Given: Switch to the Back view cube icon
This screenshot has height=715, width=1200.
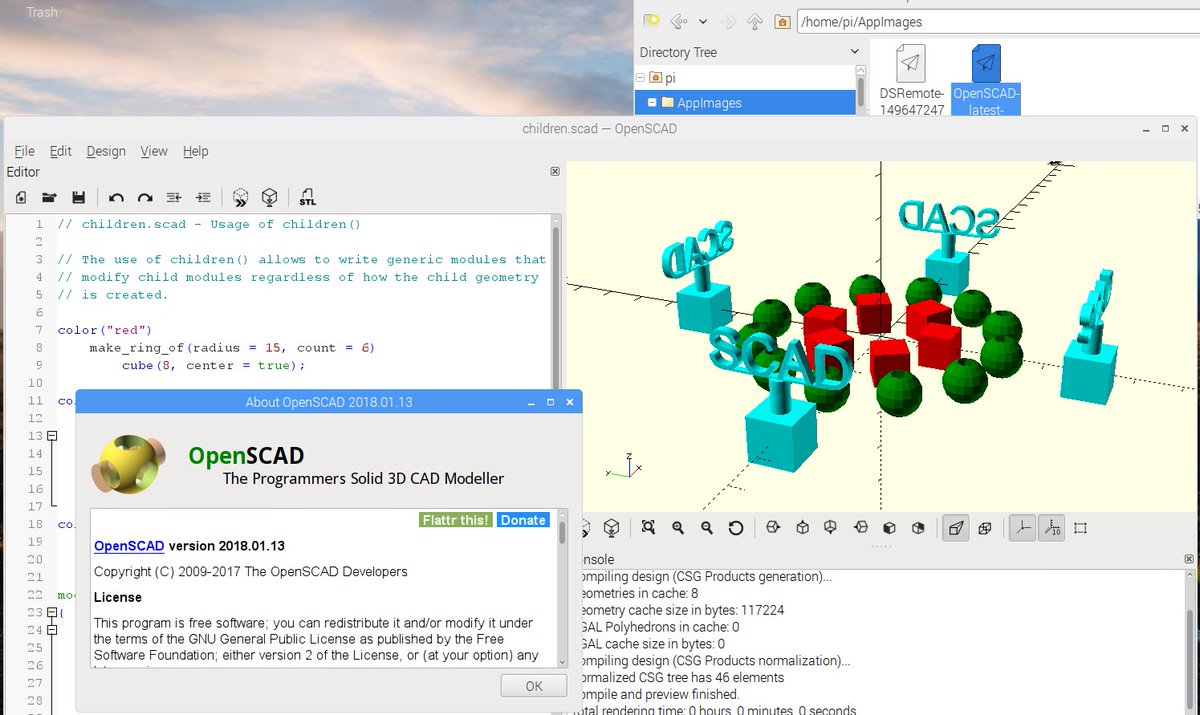Looking at the screenshot, I should [x=917, y=528].
